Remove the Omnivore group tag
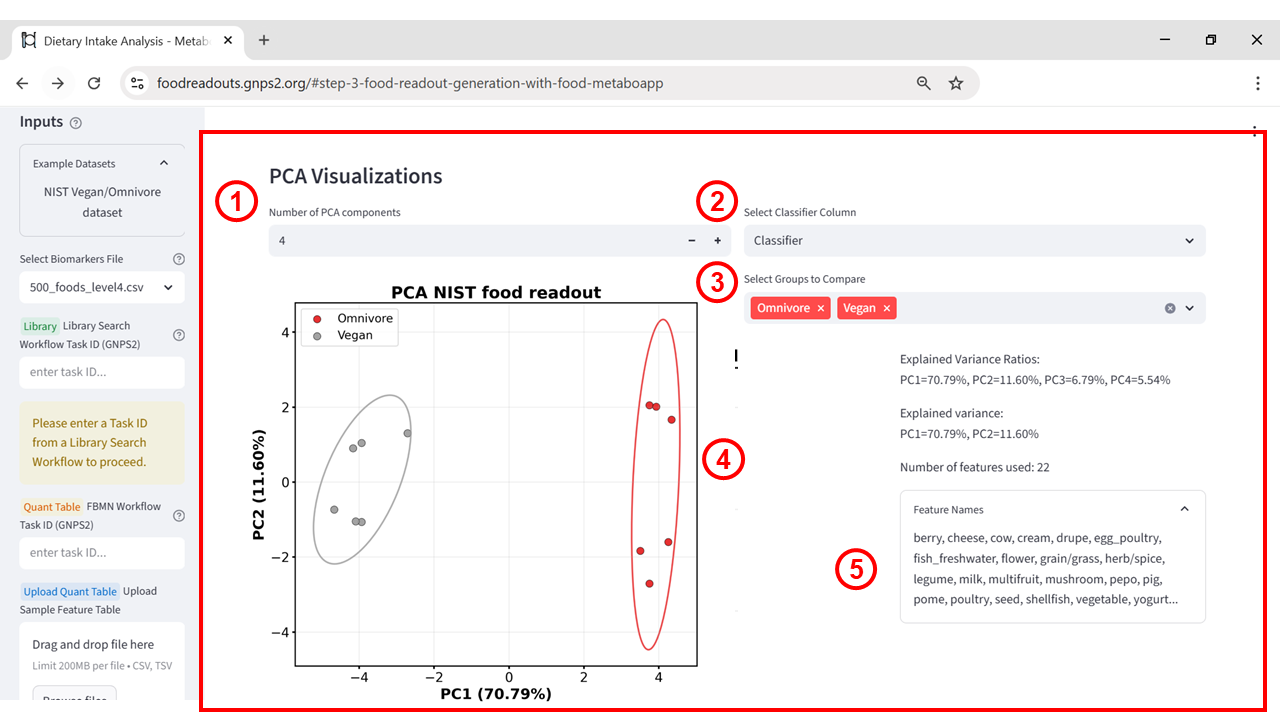This screenshot has height=720, width=1280. coord(821,308)
